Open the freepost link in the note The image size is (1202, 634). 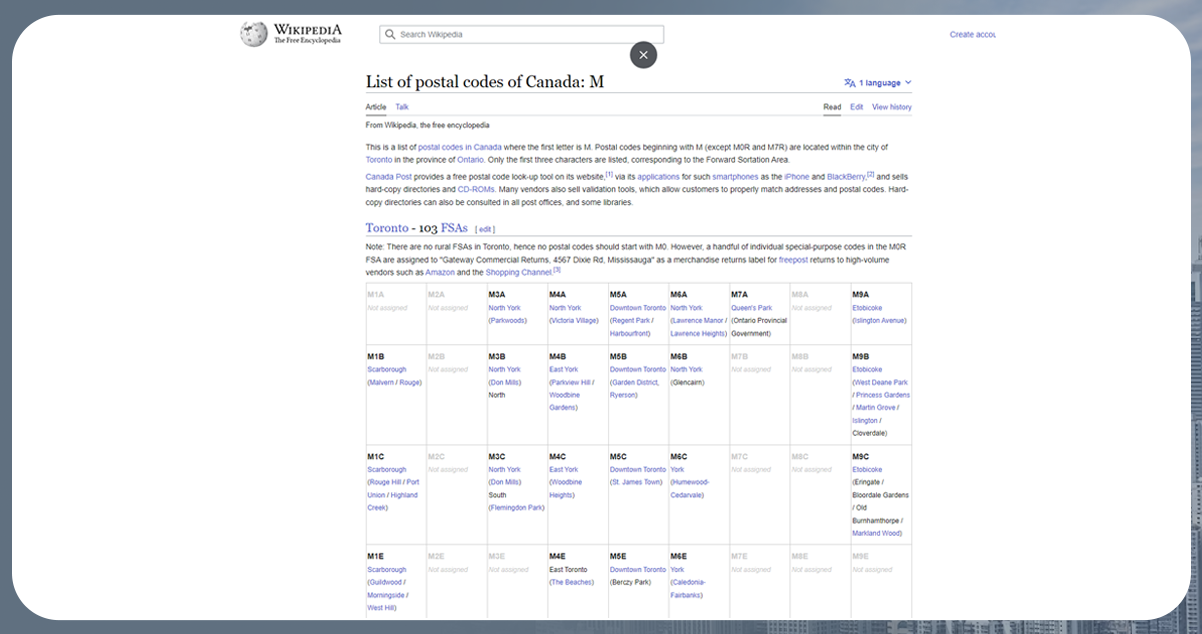[x=795, y=260]
